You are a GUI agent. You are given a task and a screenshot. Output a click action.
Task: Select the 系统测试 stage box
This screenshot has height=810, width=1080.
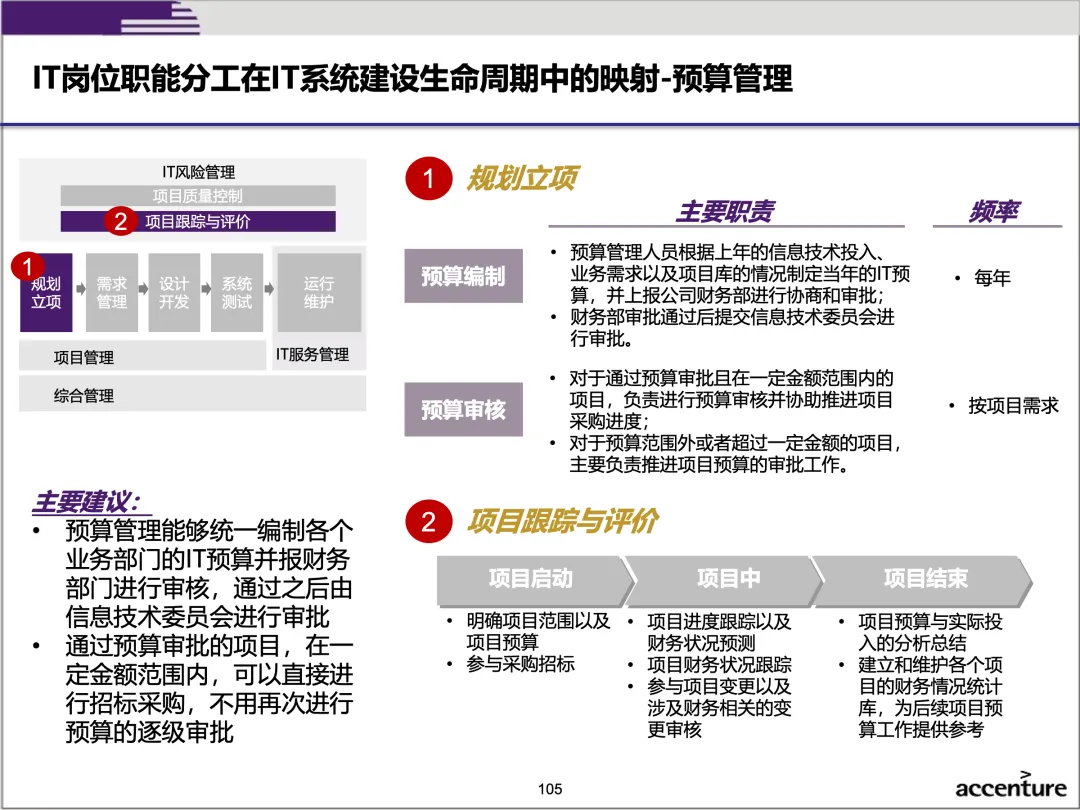click(236, 293)
